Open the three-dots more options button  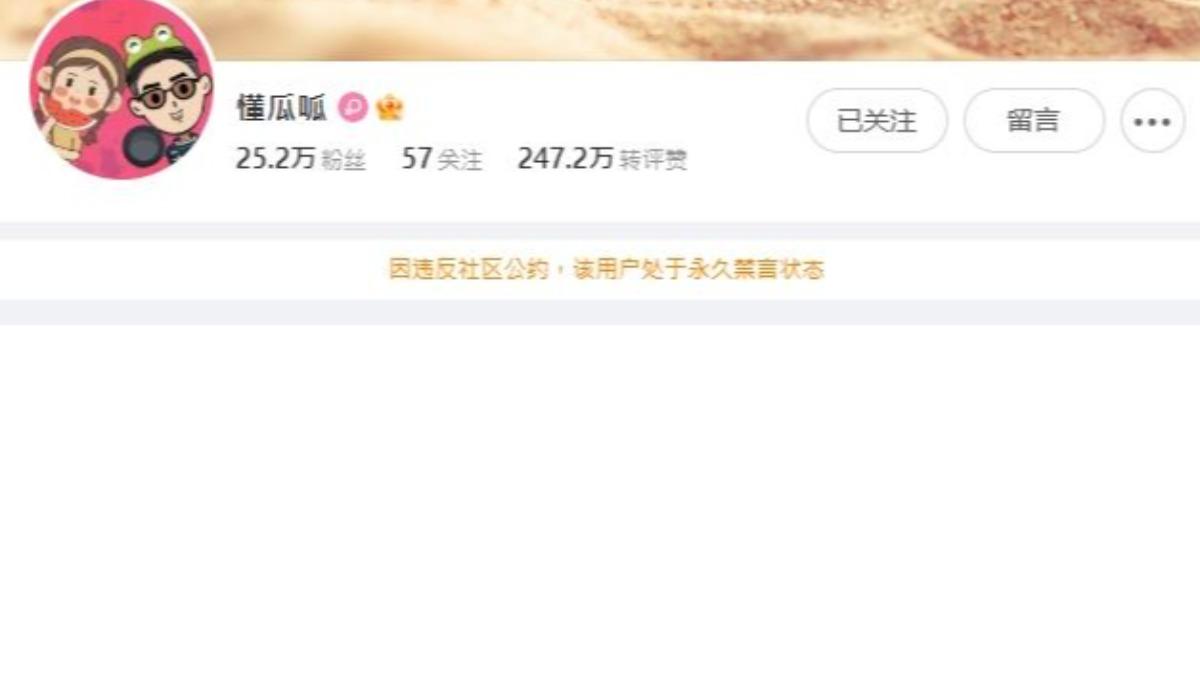pyautogui.click(x=1152, y=121)
